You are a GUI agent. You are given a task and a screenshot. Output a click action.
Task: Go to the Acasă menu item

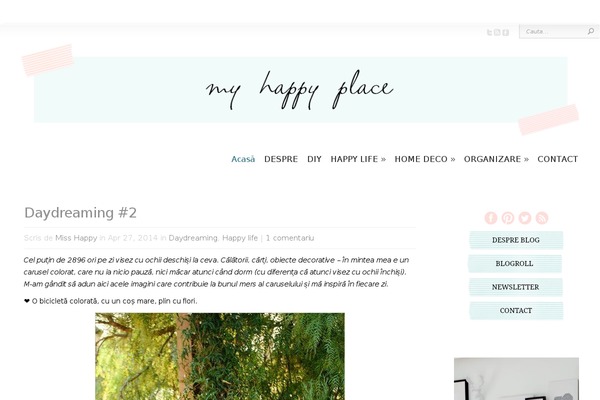pyautogui.click(x=243, y=159)
